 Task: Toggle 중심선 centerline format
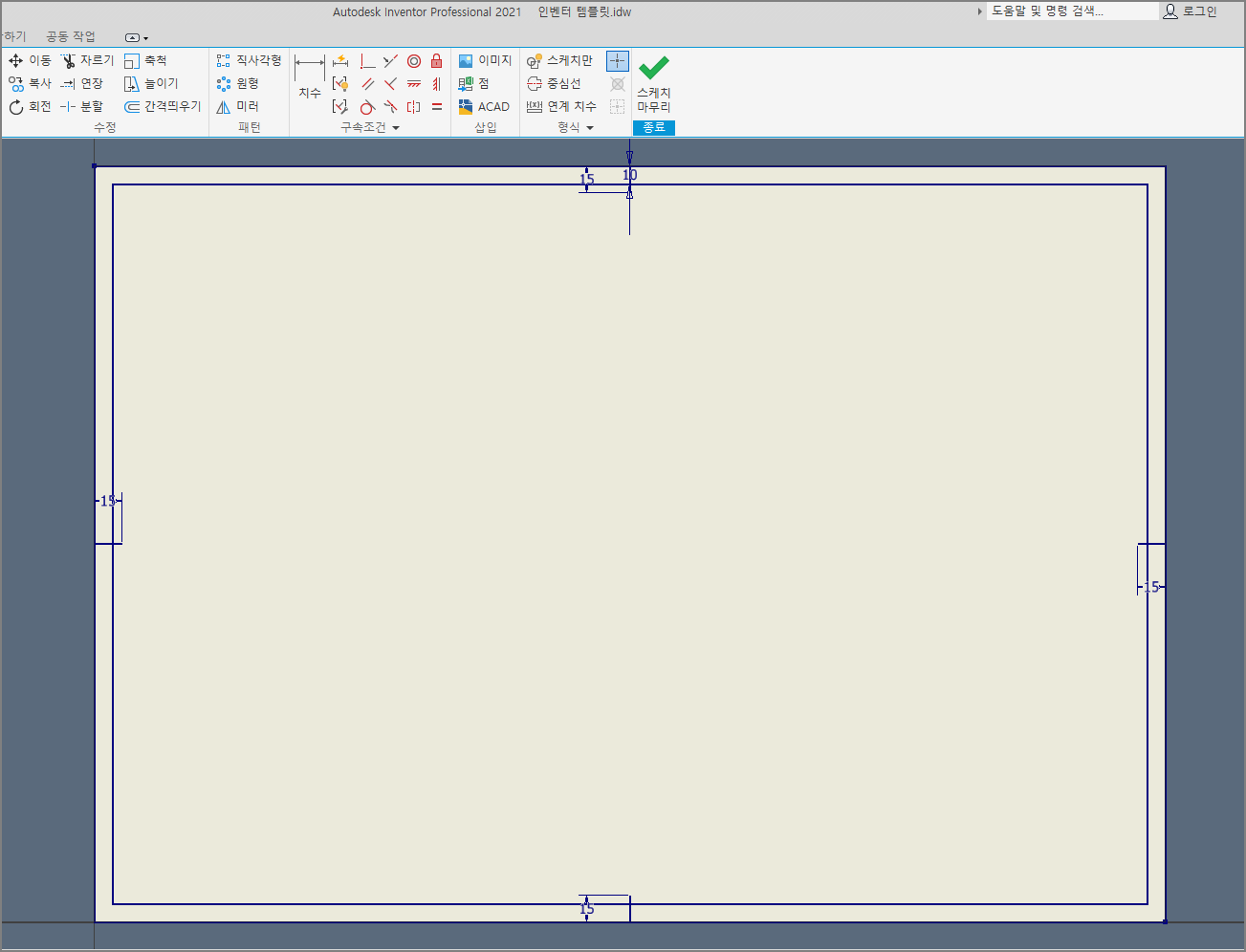554,83
